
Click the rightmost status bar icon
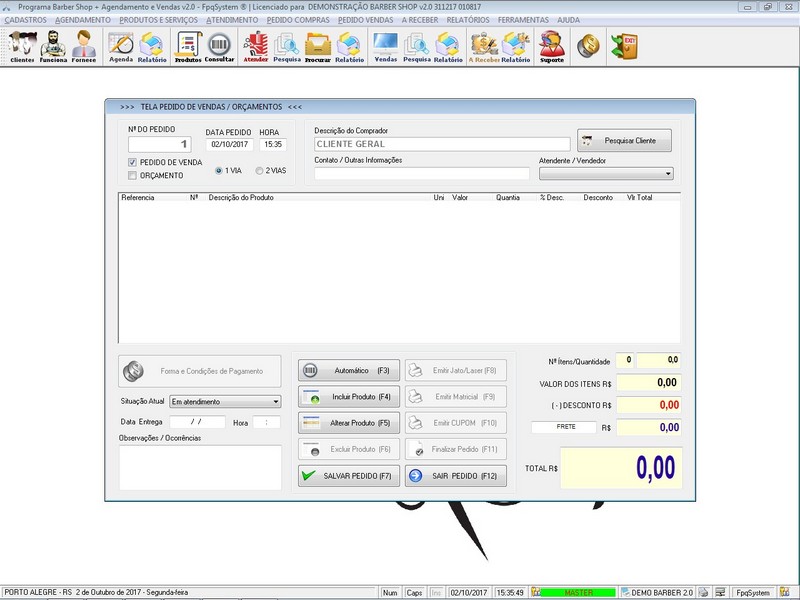[785, 592]
